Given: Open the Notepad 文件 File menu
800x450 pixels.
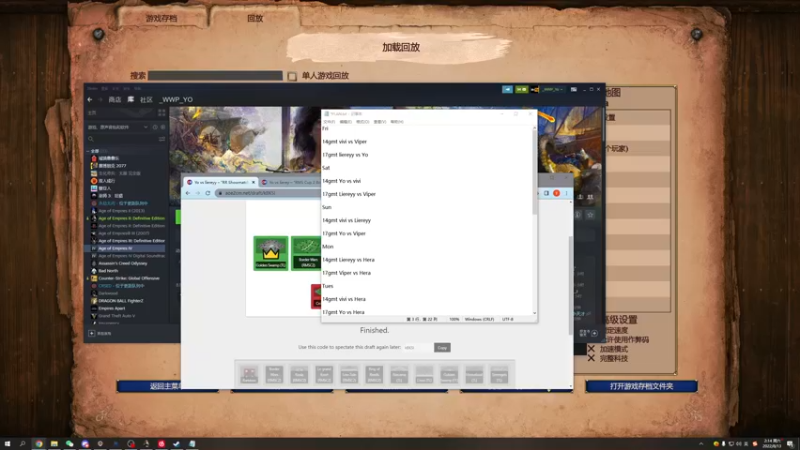Looking at the screenshot, I should point(329,122).
